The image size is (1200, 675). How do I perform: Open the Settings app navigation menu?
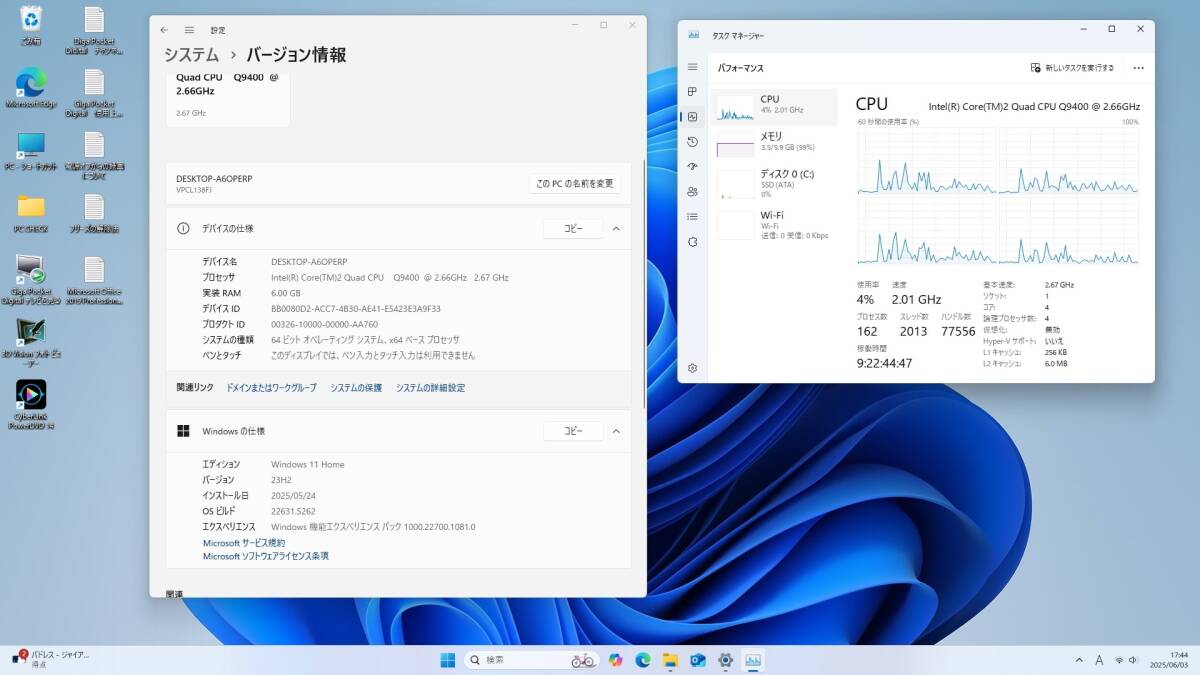189,30
